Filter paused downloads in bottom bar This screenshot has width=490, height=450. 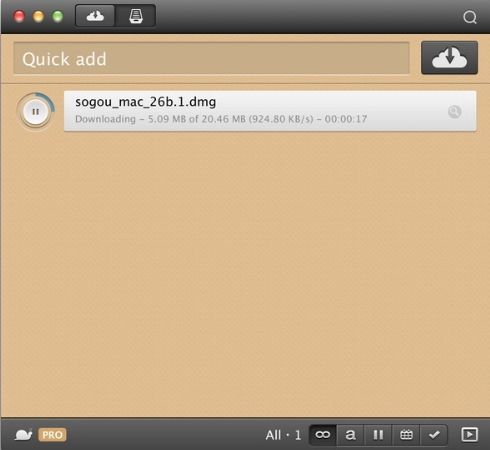tap(378, 435)
